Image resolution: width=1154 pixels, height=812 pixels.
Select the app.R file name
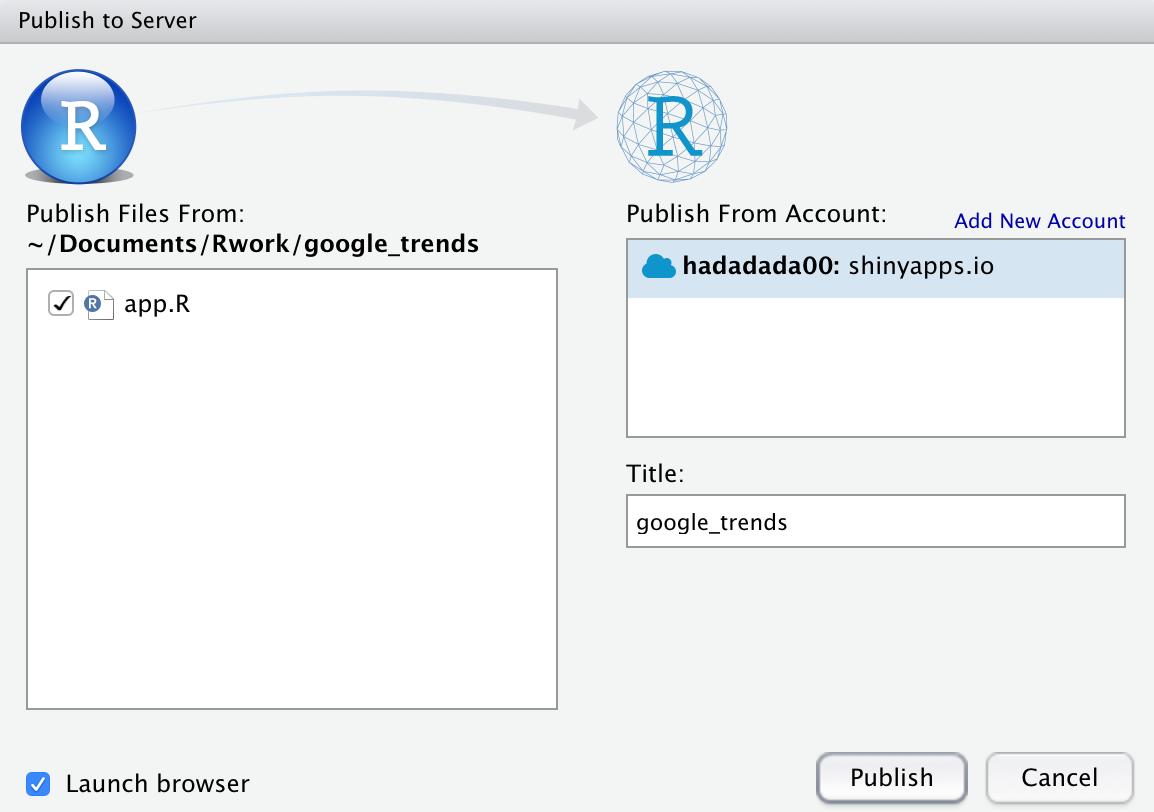(157, 304)
